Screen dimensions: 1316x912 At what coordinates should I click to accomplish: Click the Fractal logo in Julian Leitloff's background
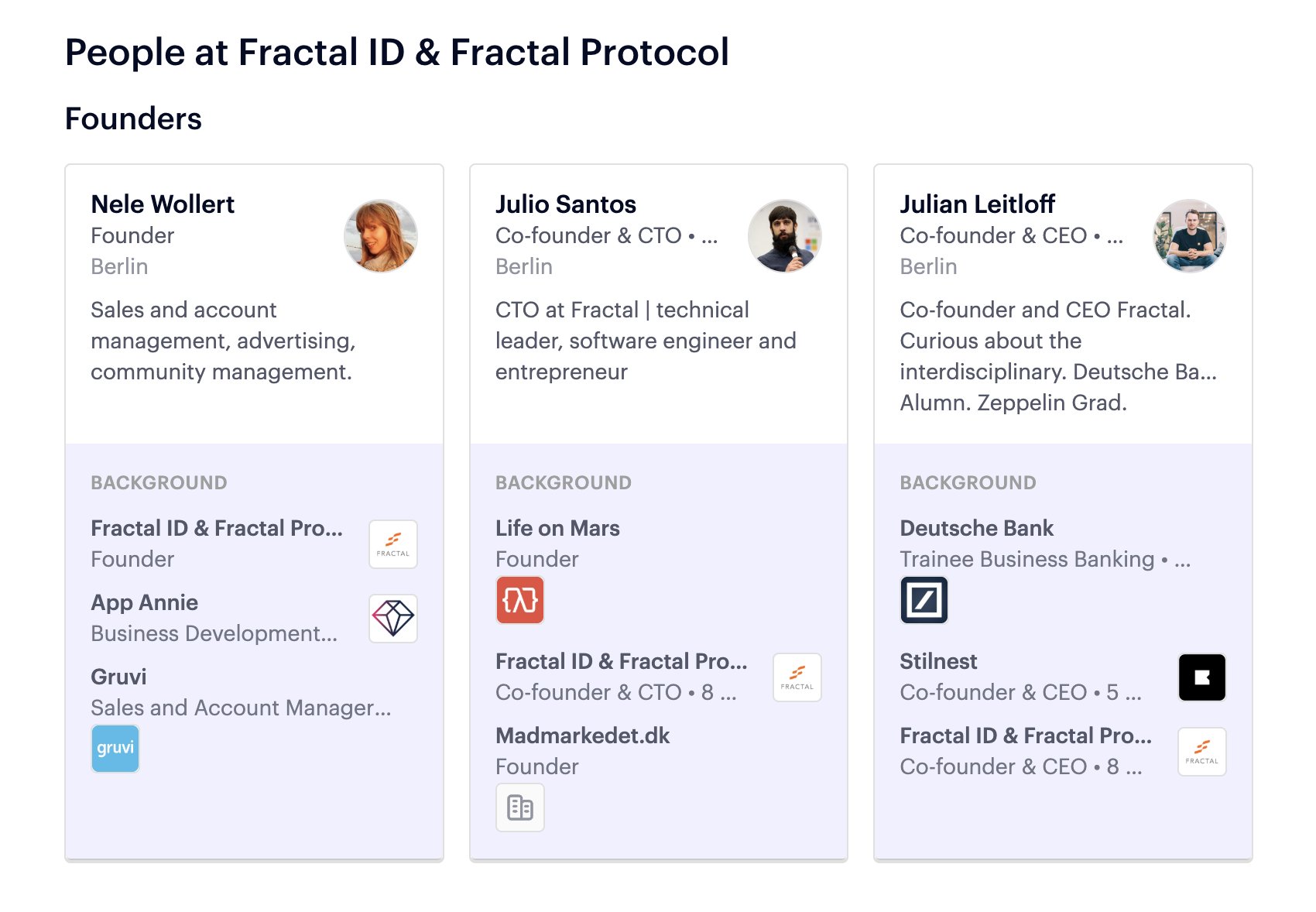coord(1201,752)
